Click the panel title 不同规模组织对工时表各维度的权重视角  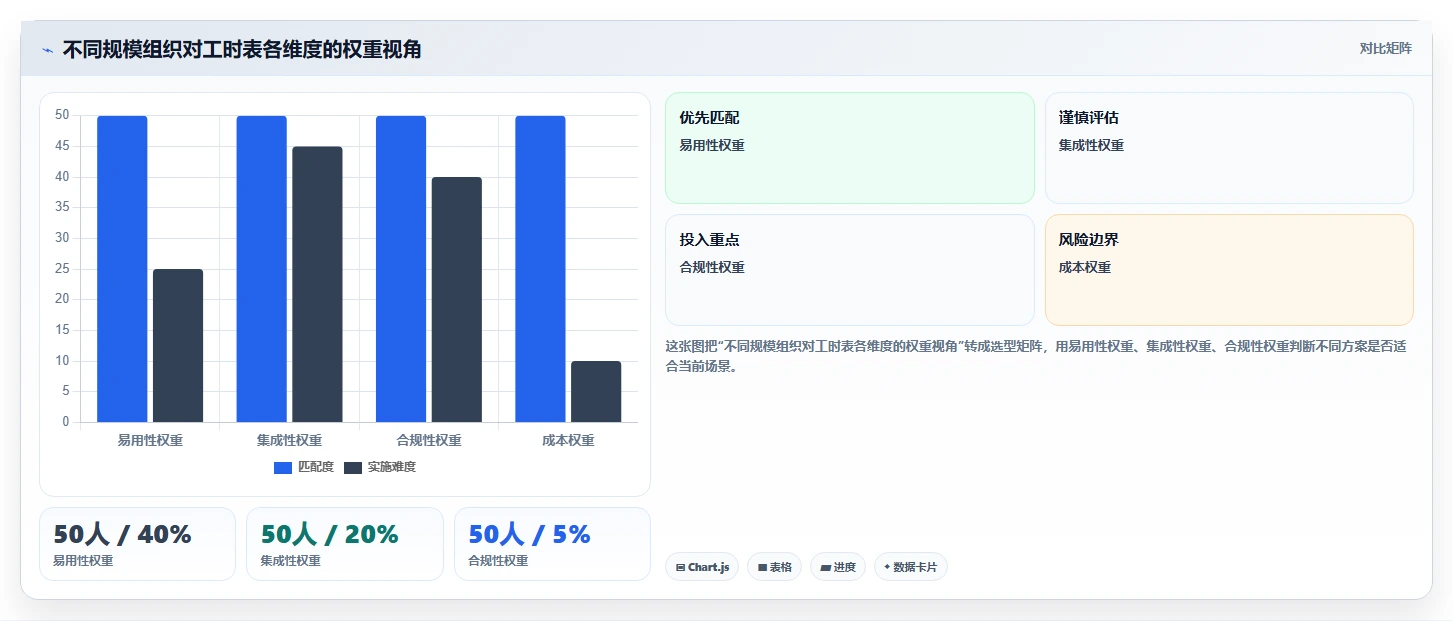[x=242, y=50]
